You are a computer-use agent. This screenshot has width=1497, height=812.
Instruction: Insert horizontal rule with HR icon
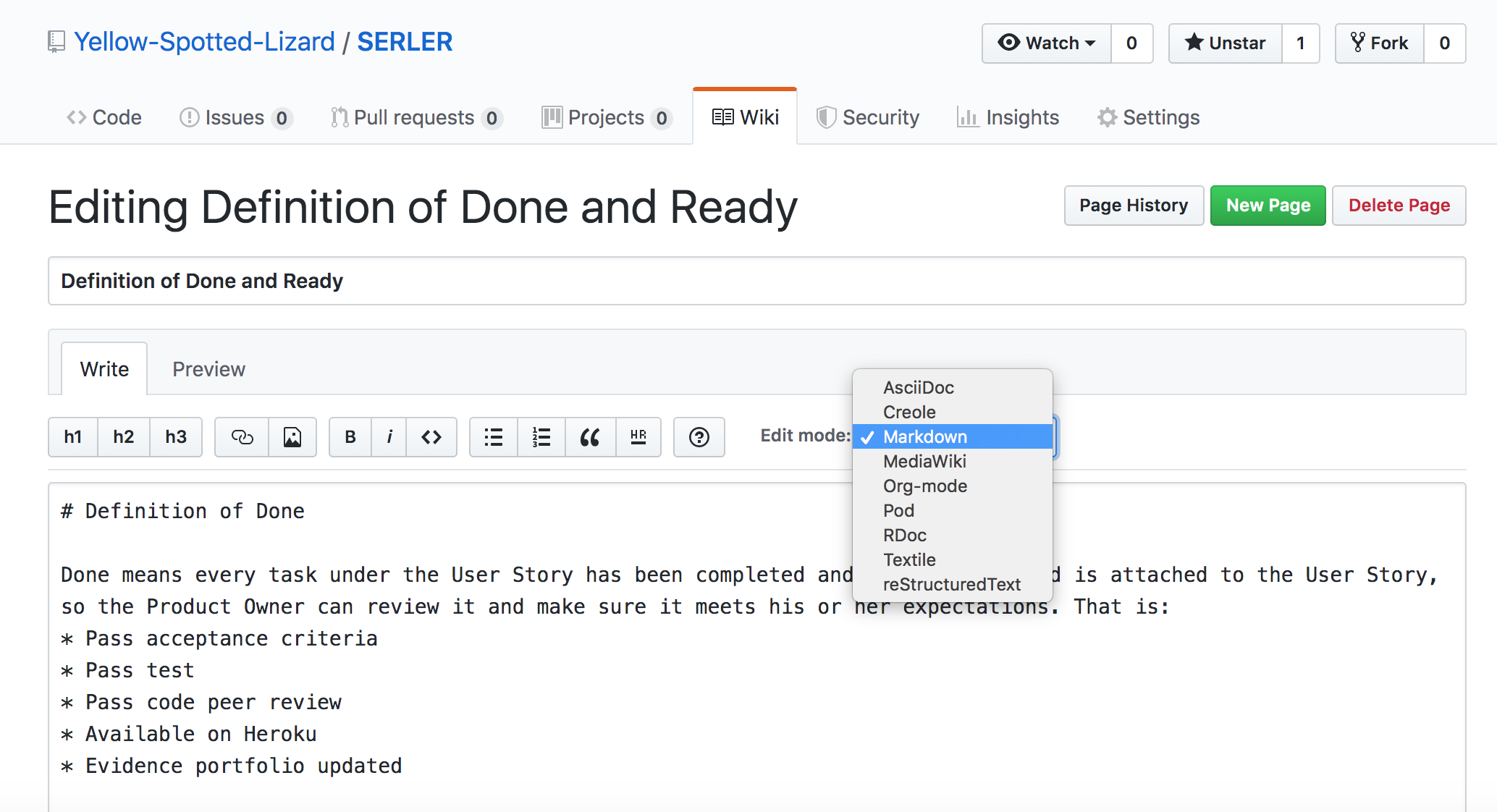[638, 436]
